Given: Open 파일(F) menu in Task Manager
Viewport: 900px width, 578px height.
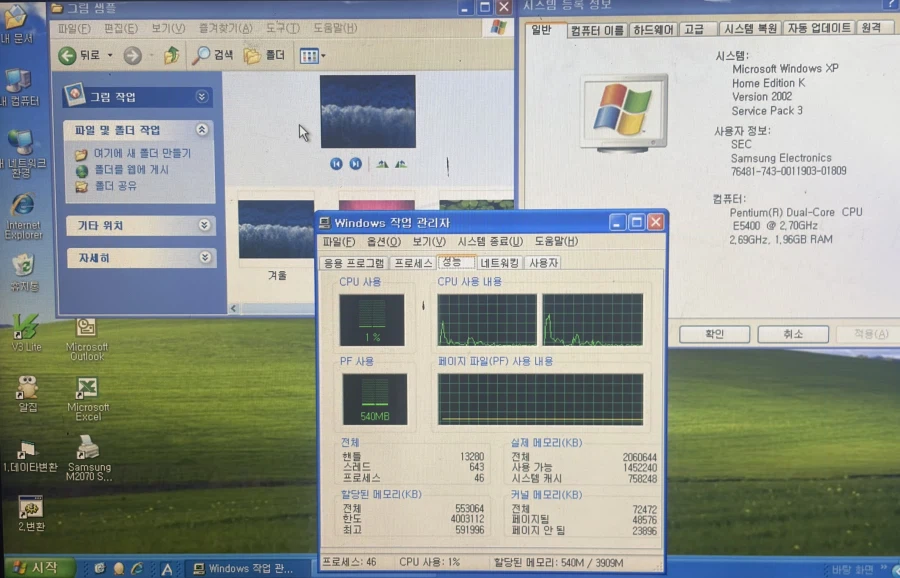Looking at the screenshot, I should click(339, 242).
